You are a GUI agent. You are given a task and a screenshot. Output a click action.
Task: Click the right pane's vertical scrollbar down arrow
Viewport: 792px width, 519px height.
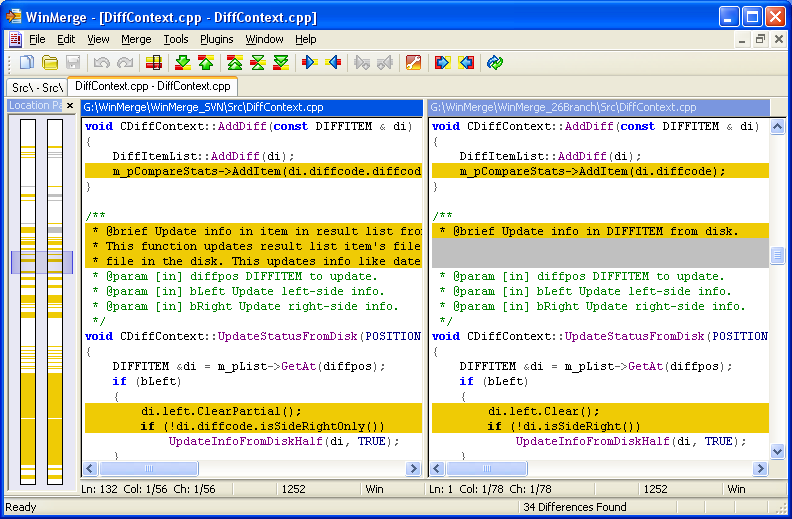777,452
